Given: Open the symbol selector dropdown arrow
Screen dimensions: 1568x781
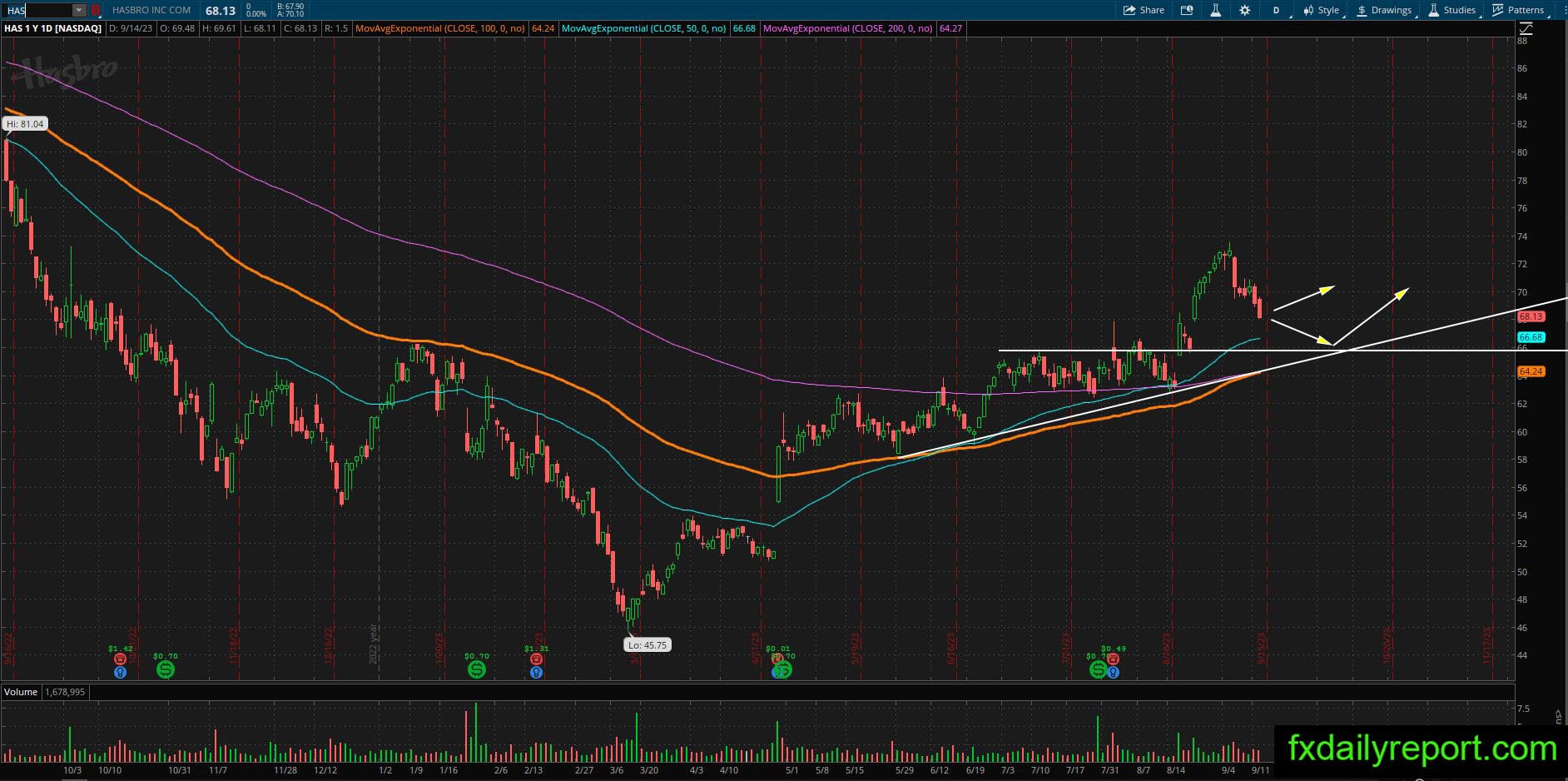Looking at the screenshot, I should 79,10.
